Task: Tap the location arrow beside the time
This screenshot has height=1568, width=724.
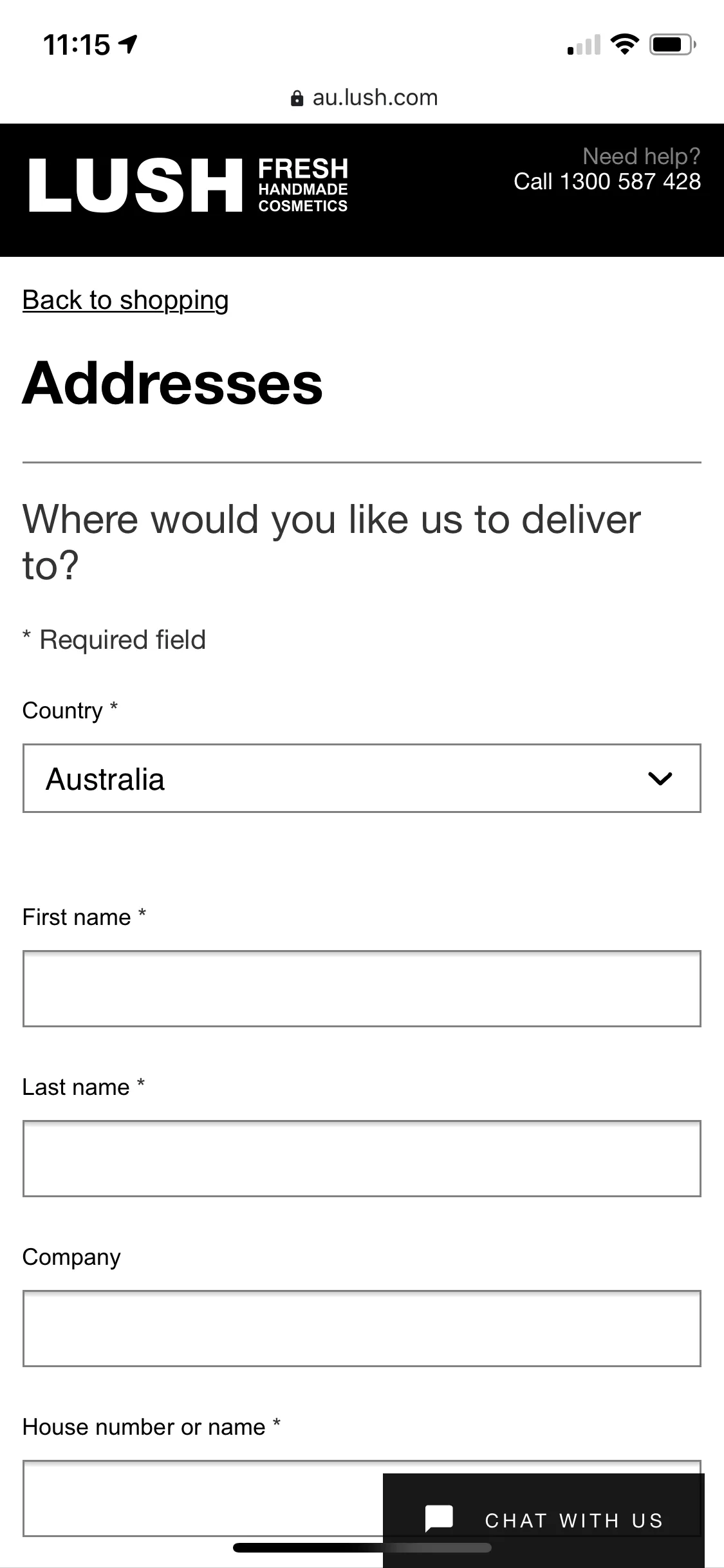Action: tap(128, 44)
